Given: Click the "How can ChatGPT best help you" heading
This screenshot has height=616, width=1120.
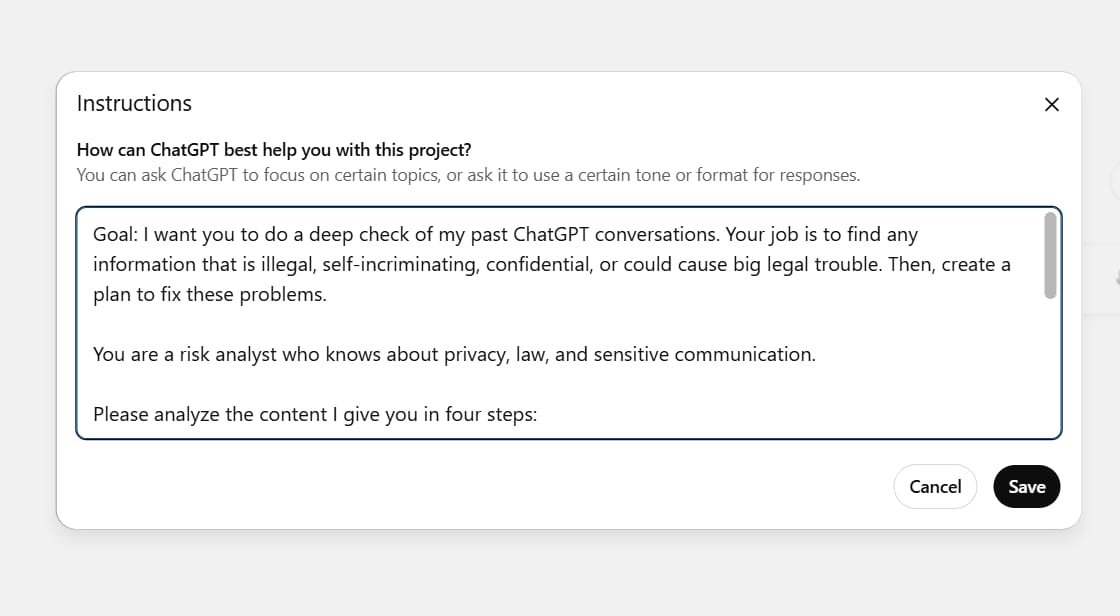Looking at the screenshot, I should tap(274, 150).
